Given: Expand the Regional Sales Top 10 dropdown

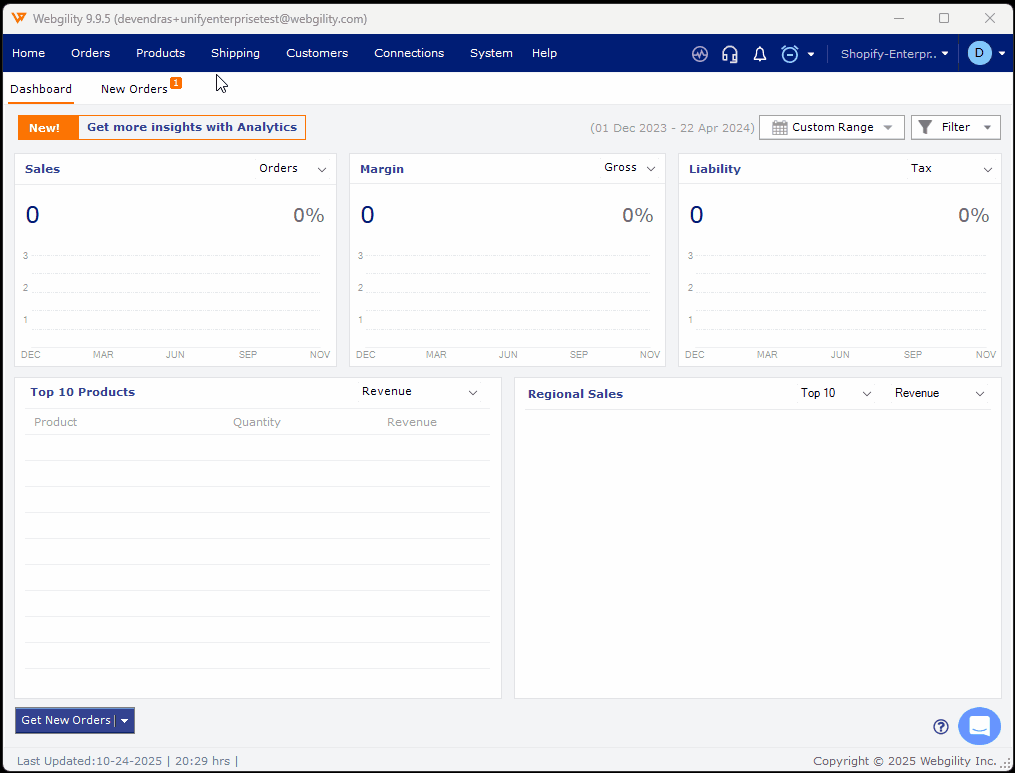Looking at the screenshot, I should point(836,393).
